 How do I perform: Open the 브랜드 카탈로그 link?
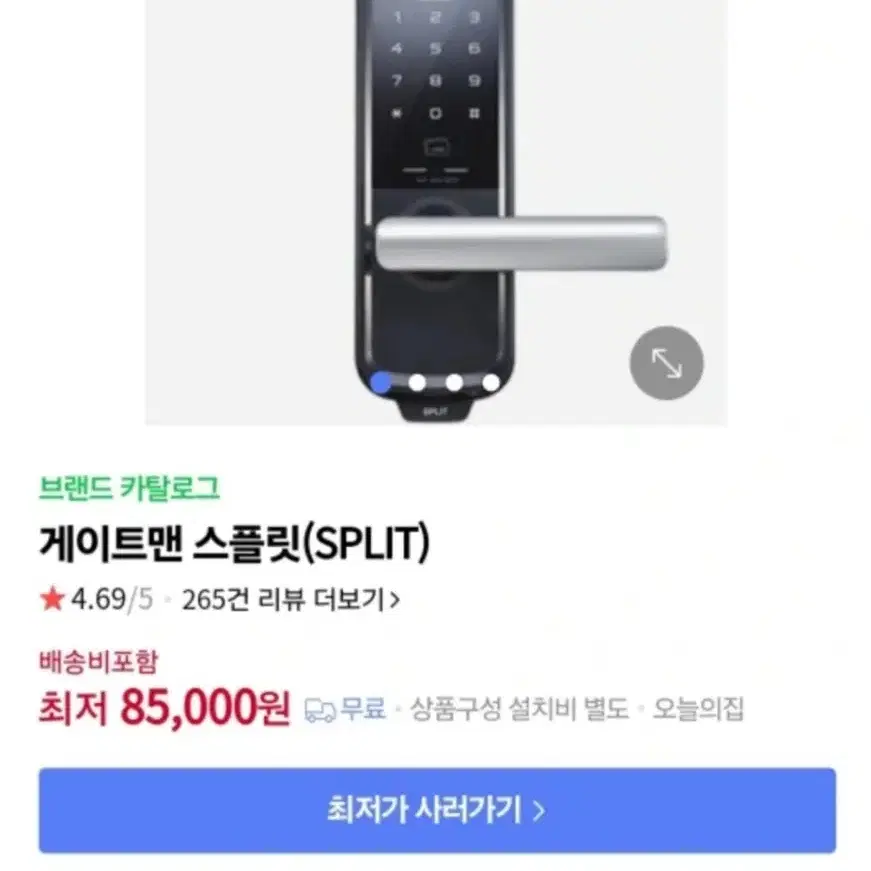(x=129, y=488)
